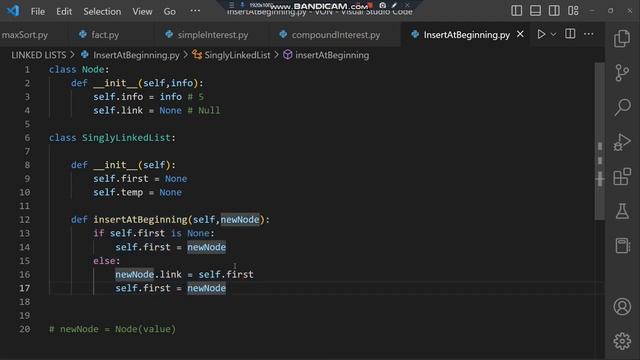The width and height of the screenshot is (640, 360).
Task: Click 'else:' on line 15
Action: [107, 261]
